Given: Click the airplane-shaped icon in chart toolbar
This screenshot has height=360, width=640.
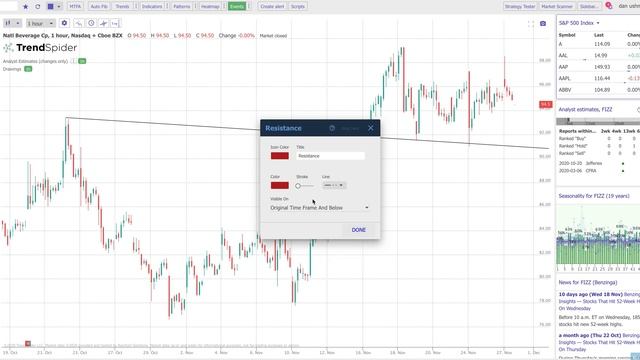Looking at the screenshot, I should click(104, 23).
